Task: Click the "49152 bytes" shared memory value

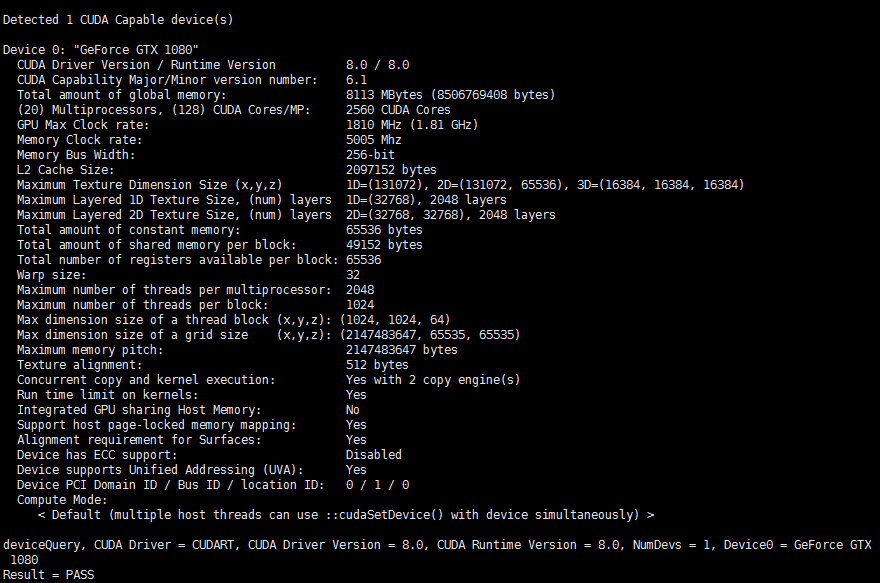Action: click(x=384, y=245)
